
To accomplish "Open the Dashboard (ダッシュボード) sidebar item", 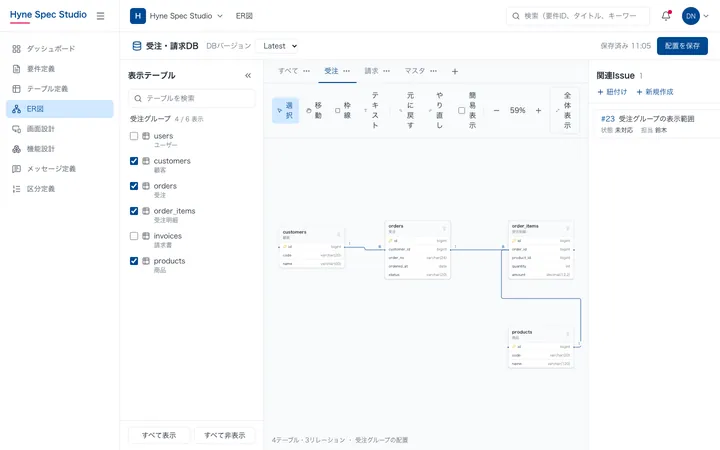I will click(60, 49).
